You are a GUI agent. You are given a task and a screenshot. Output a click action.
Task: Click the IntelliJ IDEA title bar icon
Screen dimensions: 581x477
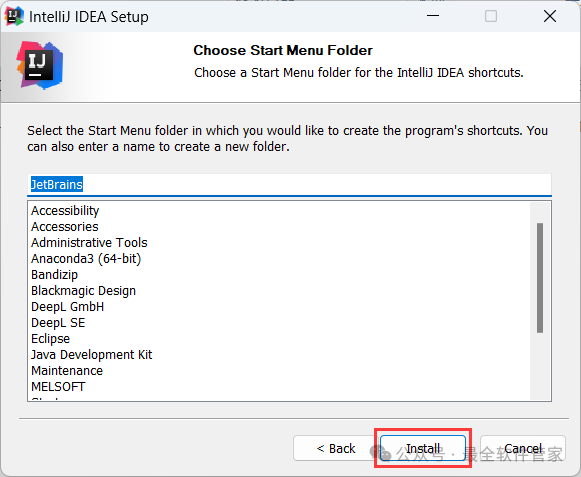pos(14,16)
